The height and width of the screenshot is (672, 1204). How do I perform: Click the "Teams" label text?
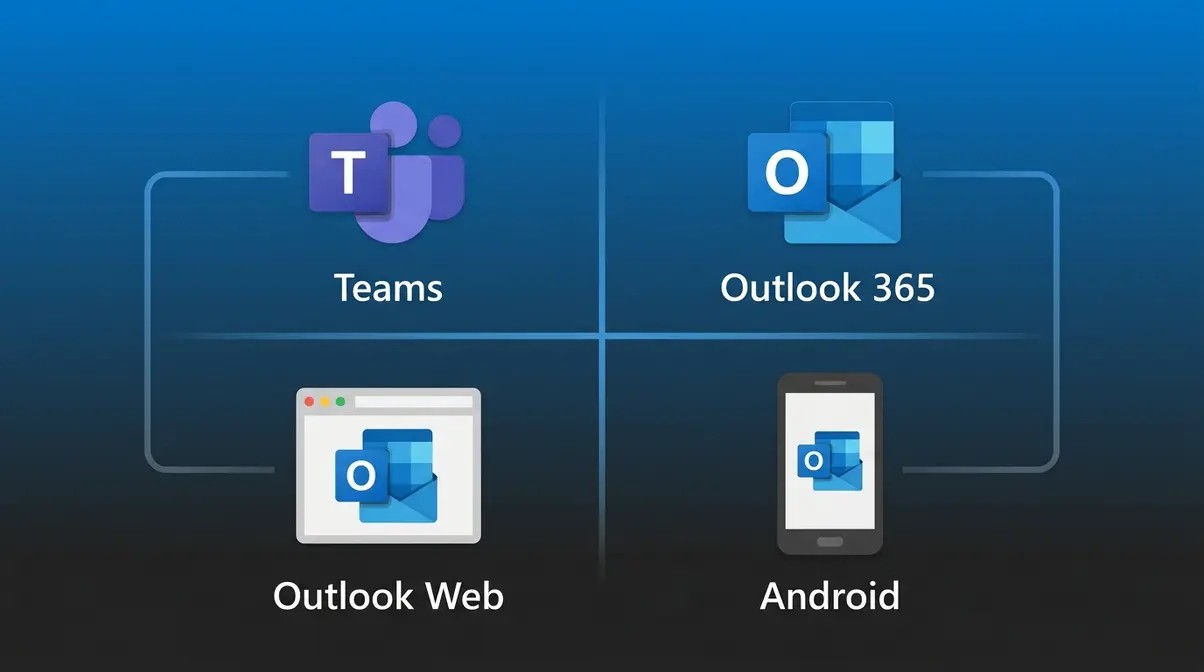(388, 288)
